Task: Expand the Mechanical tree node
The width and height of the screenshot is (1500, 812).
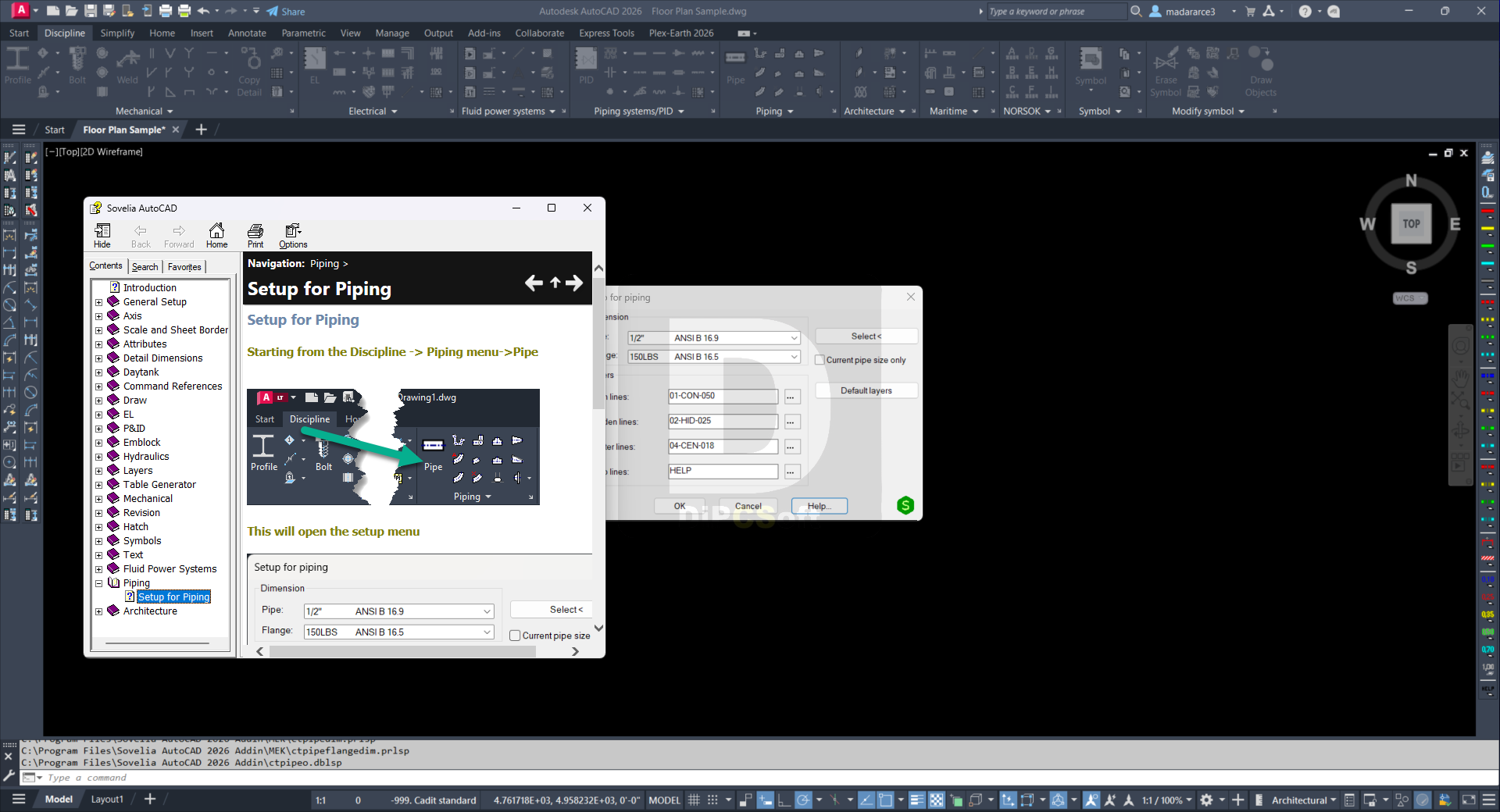Action: 99,499
